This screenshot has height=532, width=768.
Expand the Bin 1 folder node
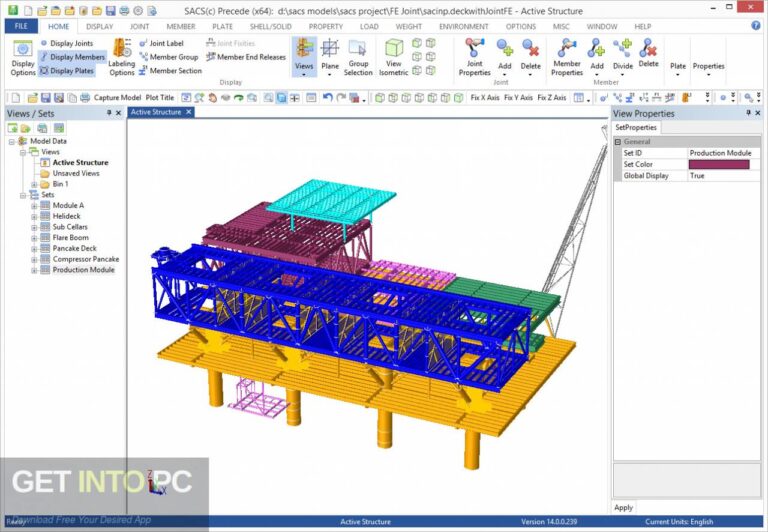pos(34,185)
